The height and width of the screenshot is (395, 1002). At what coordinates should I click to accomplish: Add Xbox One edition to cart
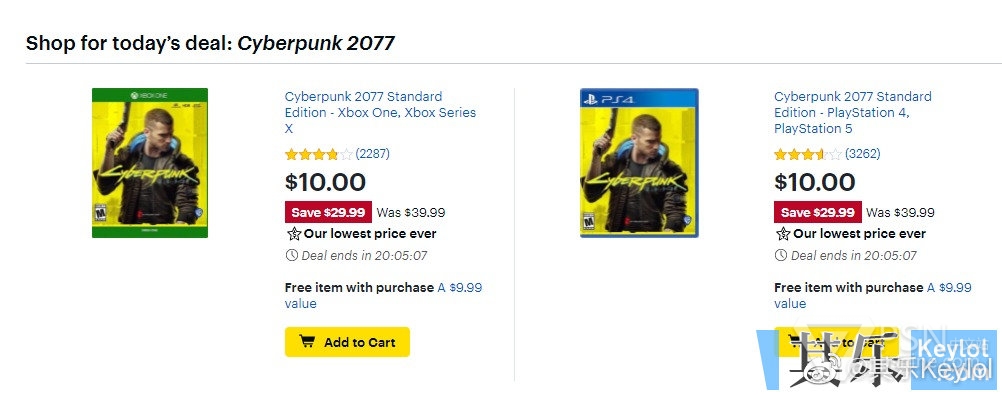(x=347, y=342)
